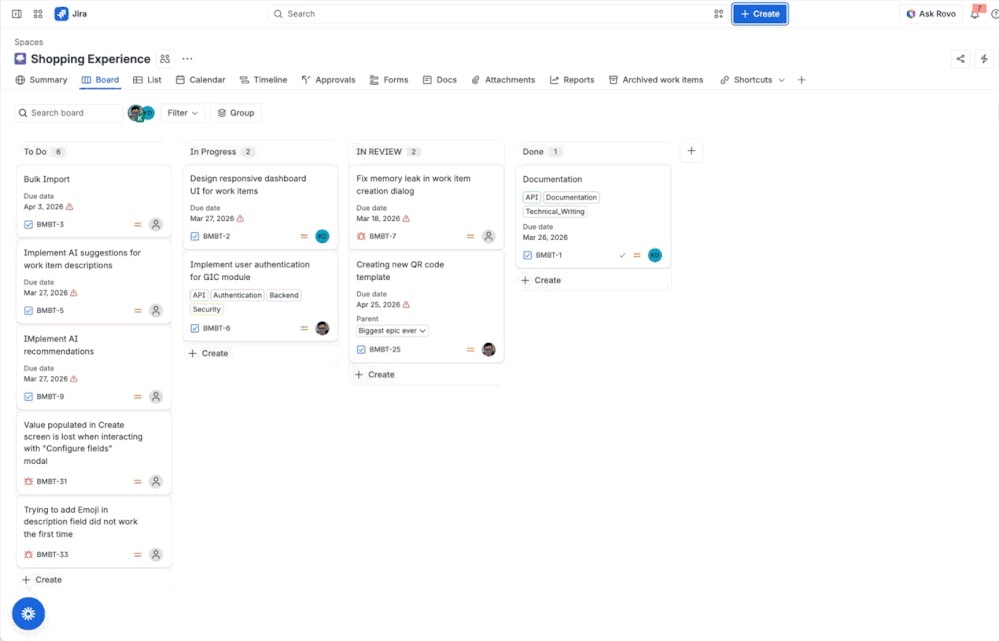Click the In Progress column header
This screenshot has width=999, height=641.
[213, 152]
